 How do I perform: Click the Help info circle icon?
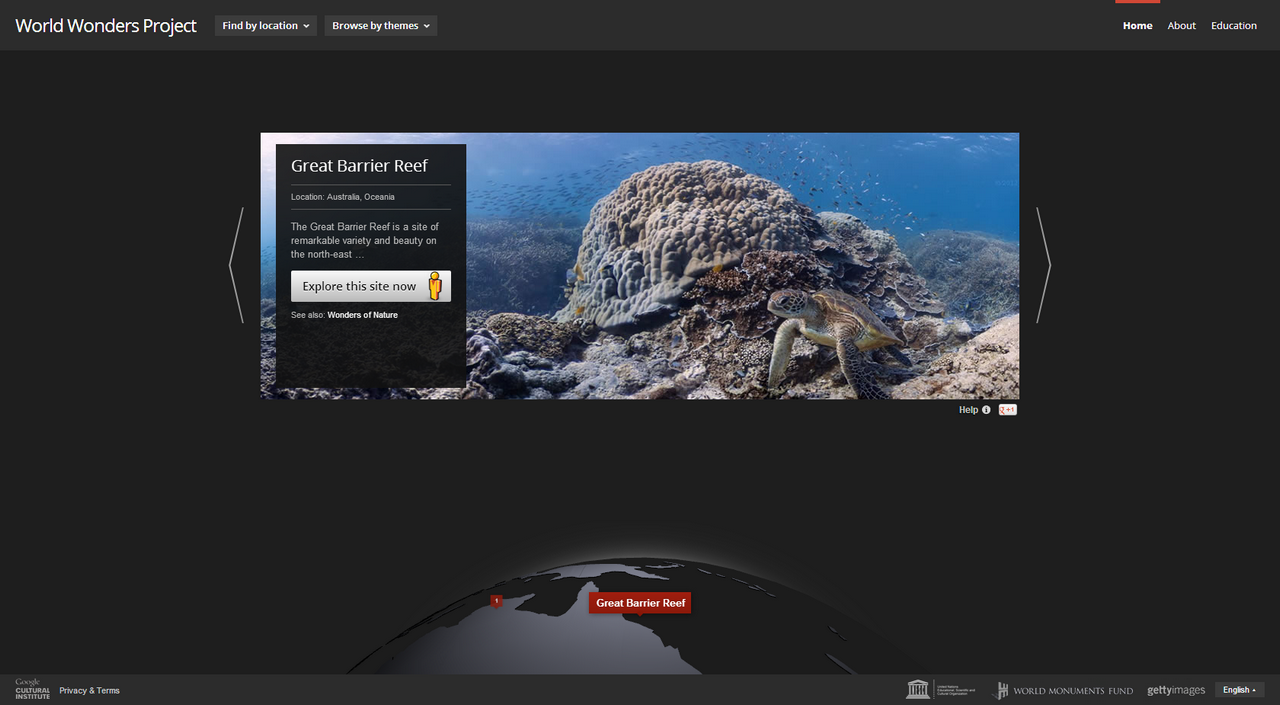pos(986,410)
